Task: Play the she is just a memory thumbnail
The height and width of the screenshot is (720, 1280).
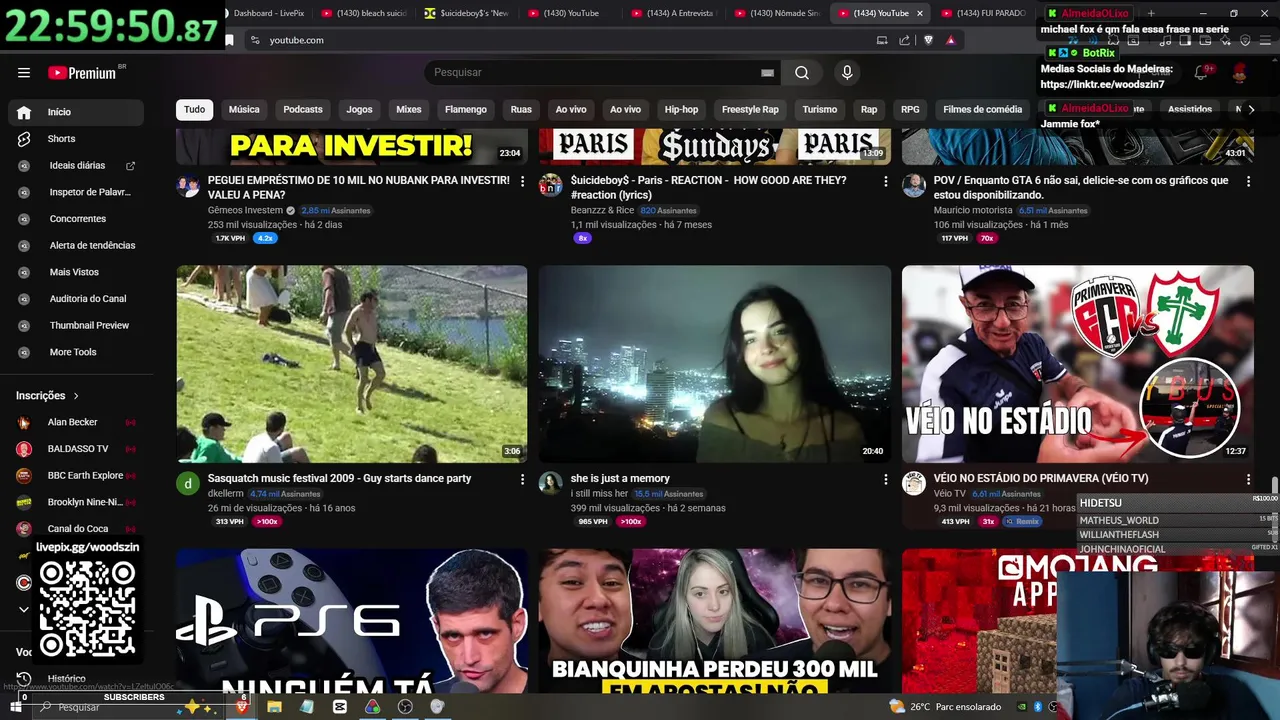Action: 715,364
